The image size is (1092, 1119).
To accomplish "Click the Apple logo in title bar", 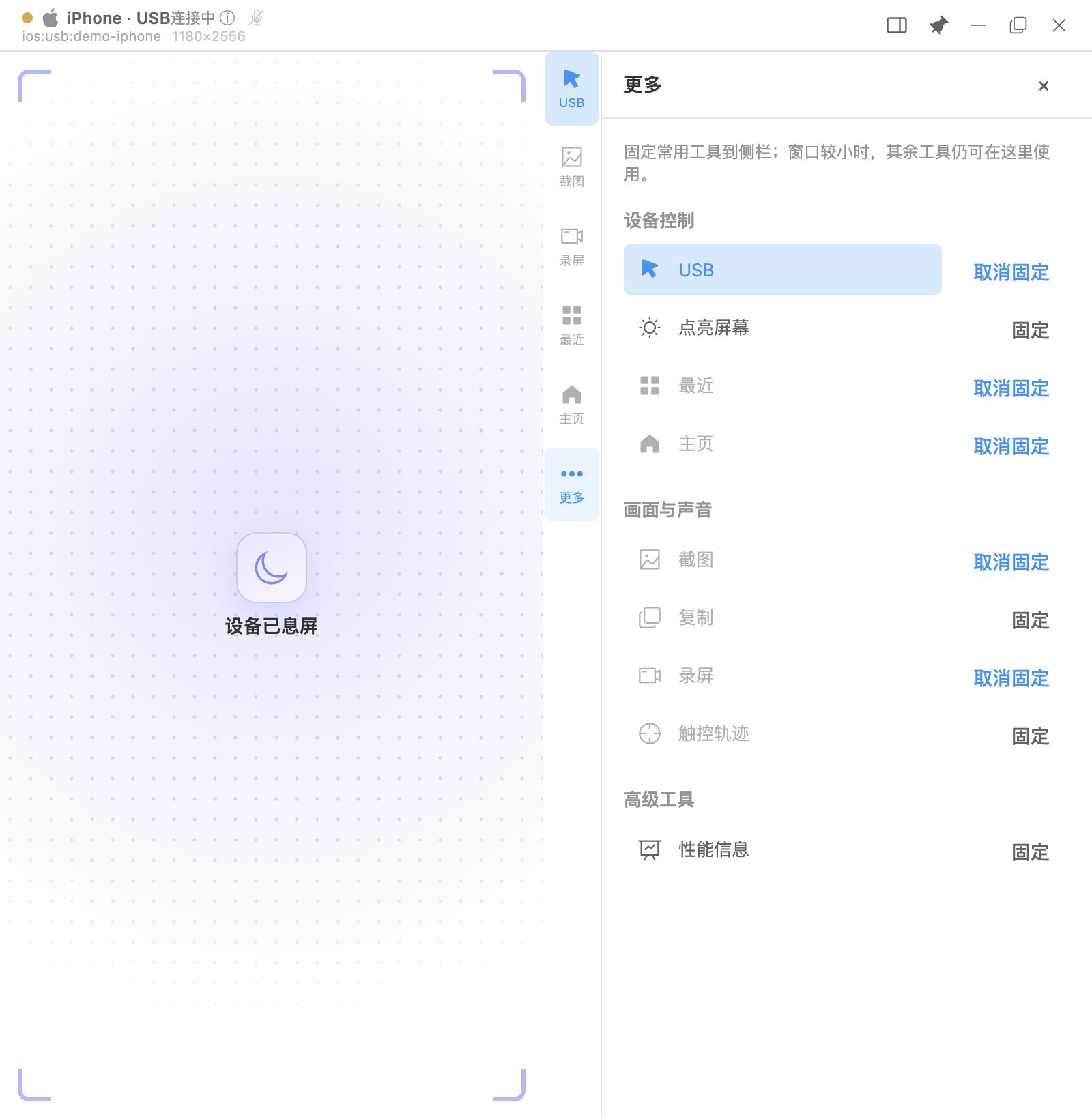I will tap(51, 18).
